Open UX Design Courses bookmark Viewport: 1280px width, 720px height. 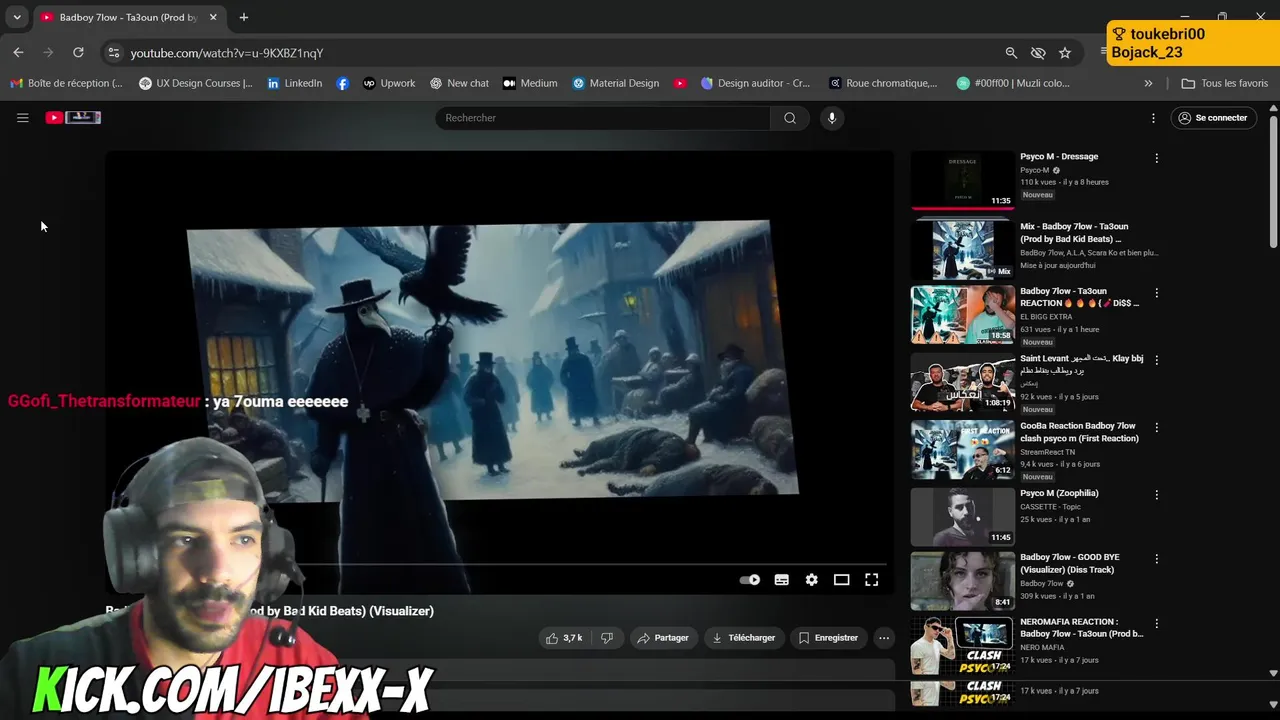tap(196, 83)
